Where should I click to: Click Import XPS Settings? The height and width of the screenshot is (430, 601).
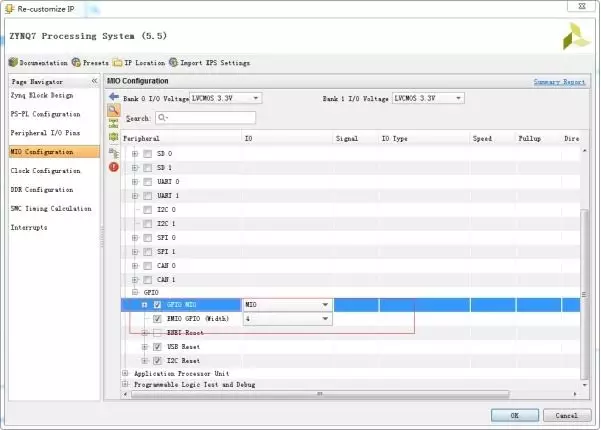point(210,62)
